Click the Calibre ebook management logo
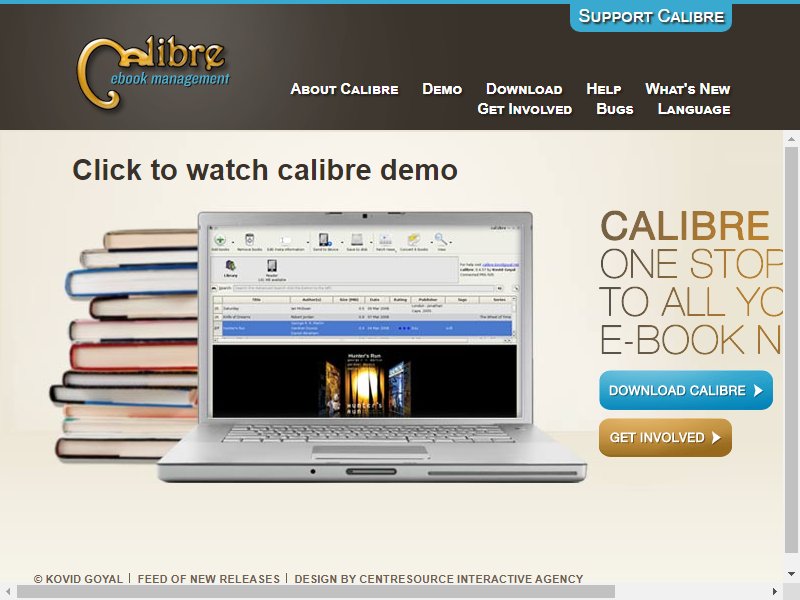 pyautogui.click(x=153, y=72)
